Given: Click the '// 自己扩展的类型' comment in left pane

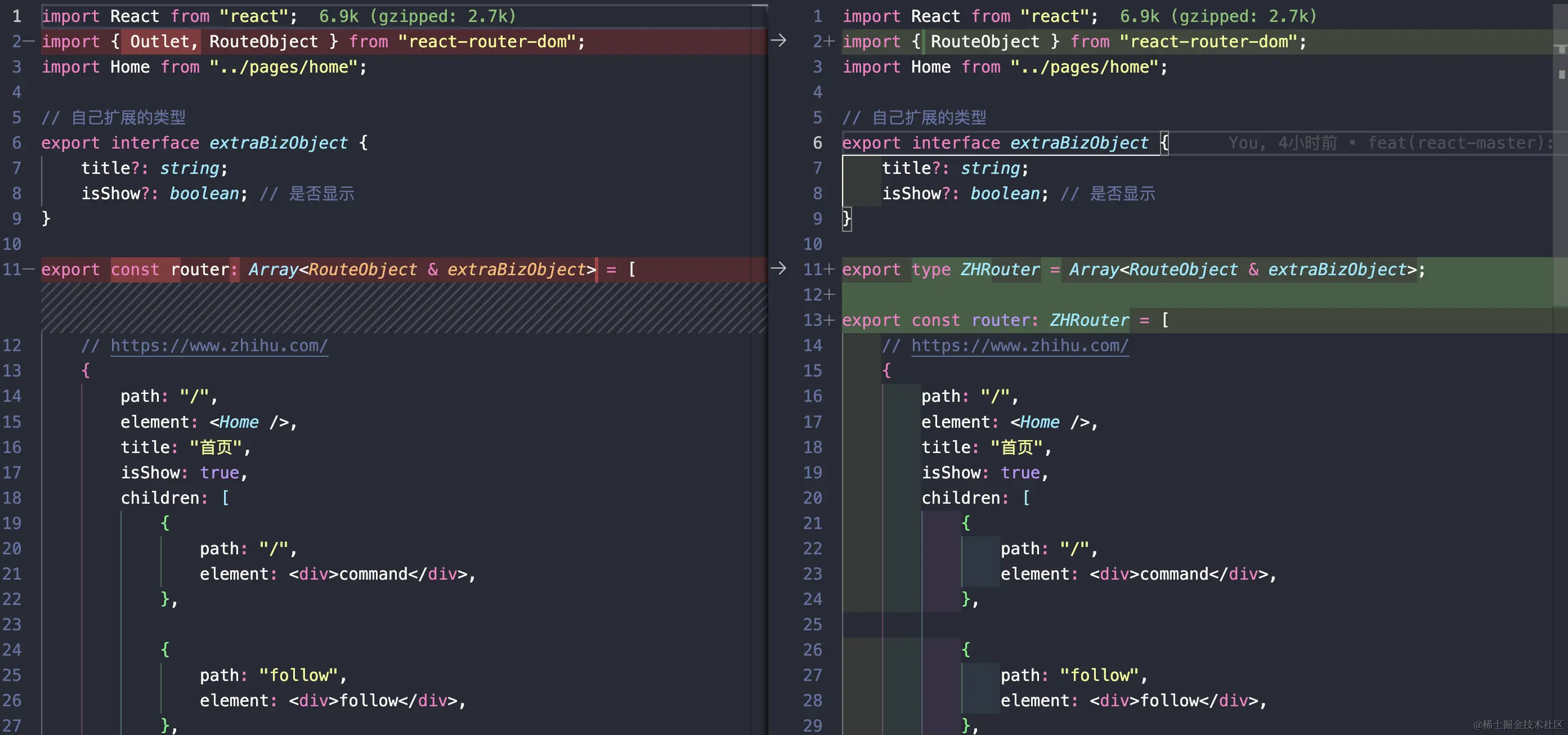Looking at the screenshot, I should [113, 118].
